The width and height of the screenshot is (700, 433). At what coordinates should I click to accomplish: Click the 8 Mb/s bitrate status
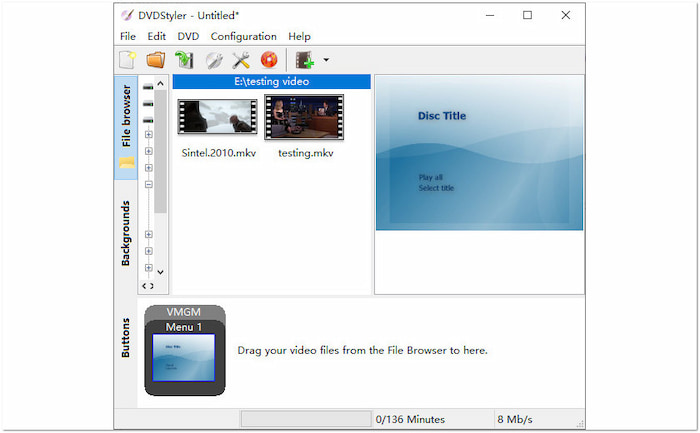coord(515,420)
